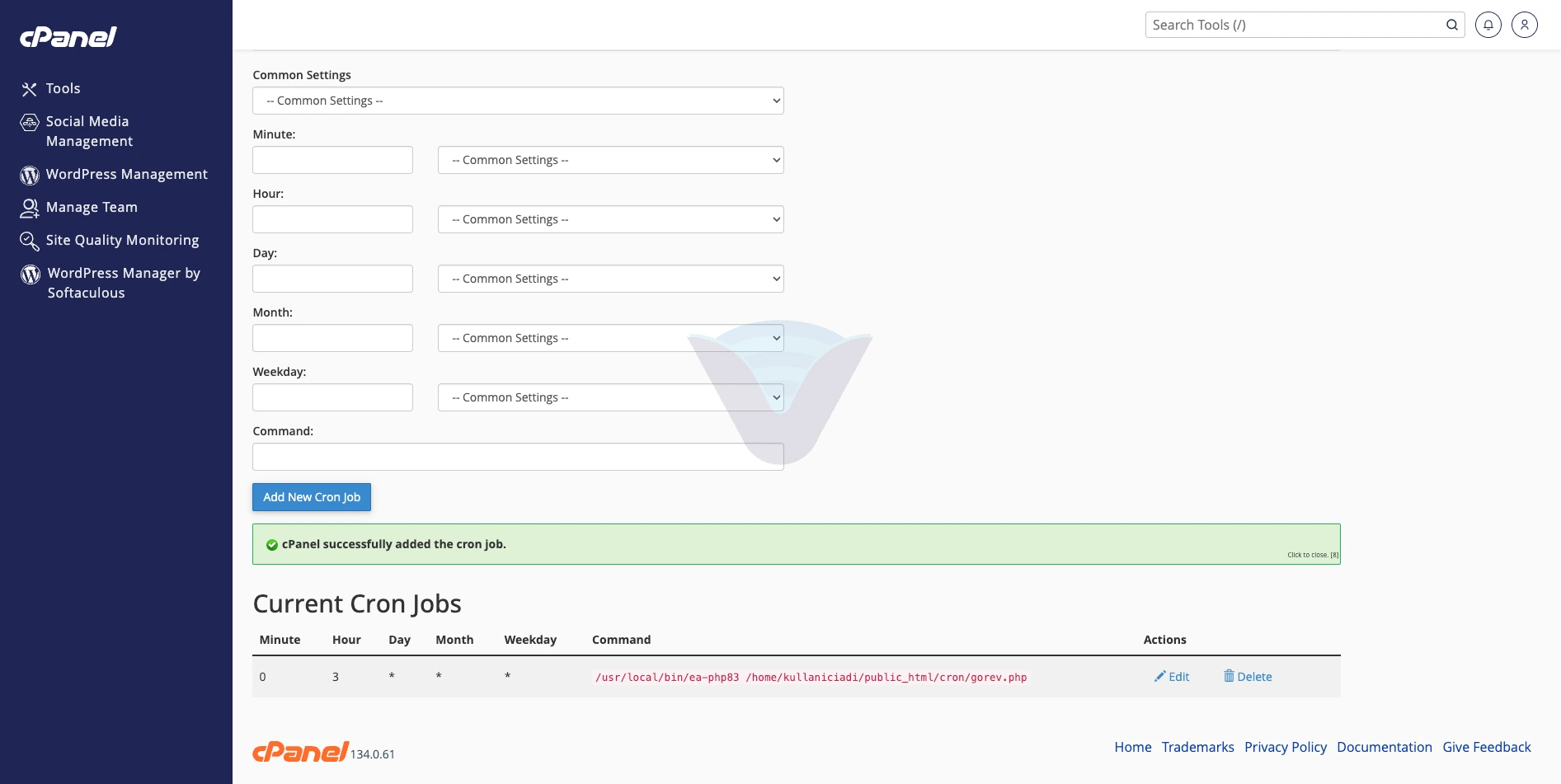Viewport: 1561px width, 784px height.
Task: Open the Hour Common Settings dropdown
Action: coord(610,219)
